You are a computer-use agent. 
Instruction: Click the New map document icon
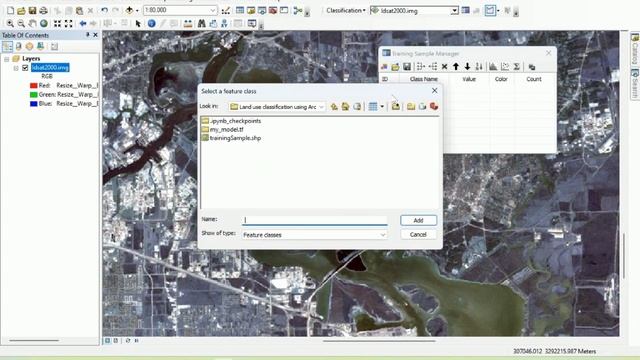pyautogui.click(x=10, y=11)
